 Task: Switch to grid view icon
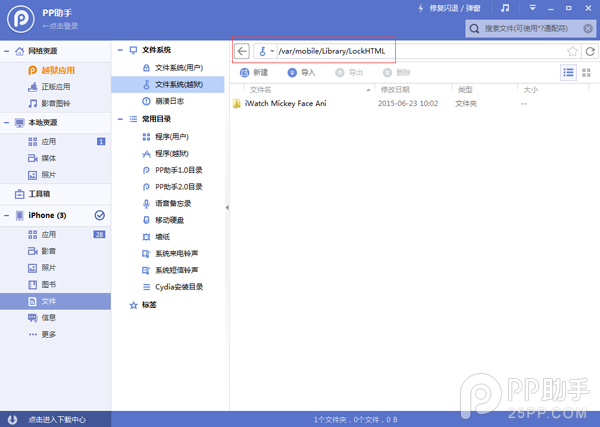(x=586, y=72)
